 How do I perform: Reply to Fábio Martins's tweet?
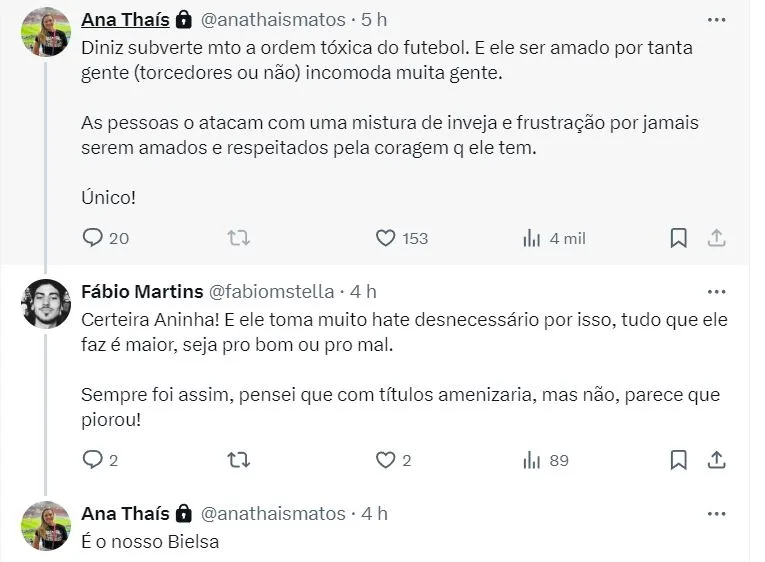pyautogui.click(x=93, y=460)
